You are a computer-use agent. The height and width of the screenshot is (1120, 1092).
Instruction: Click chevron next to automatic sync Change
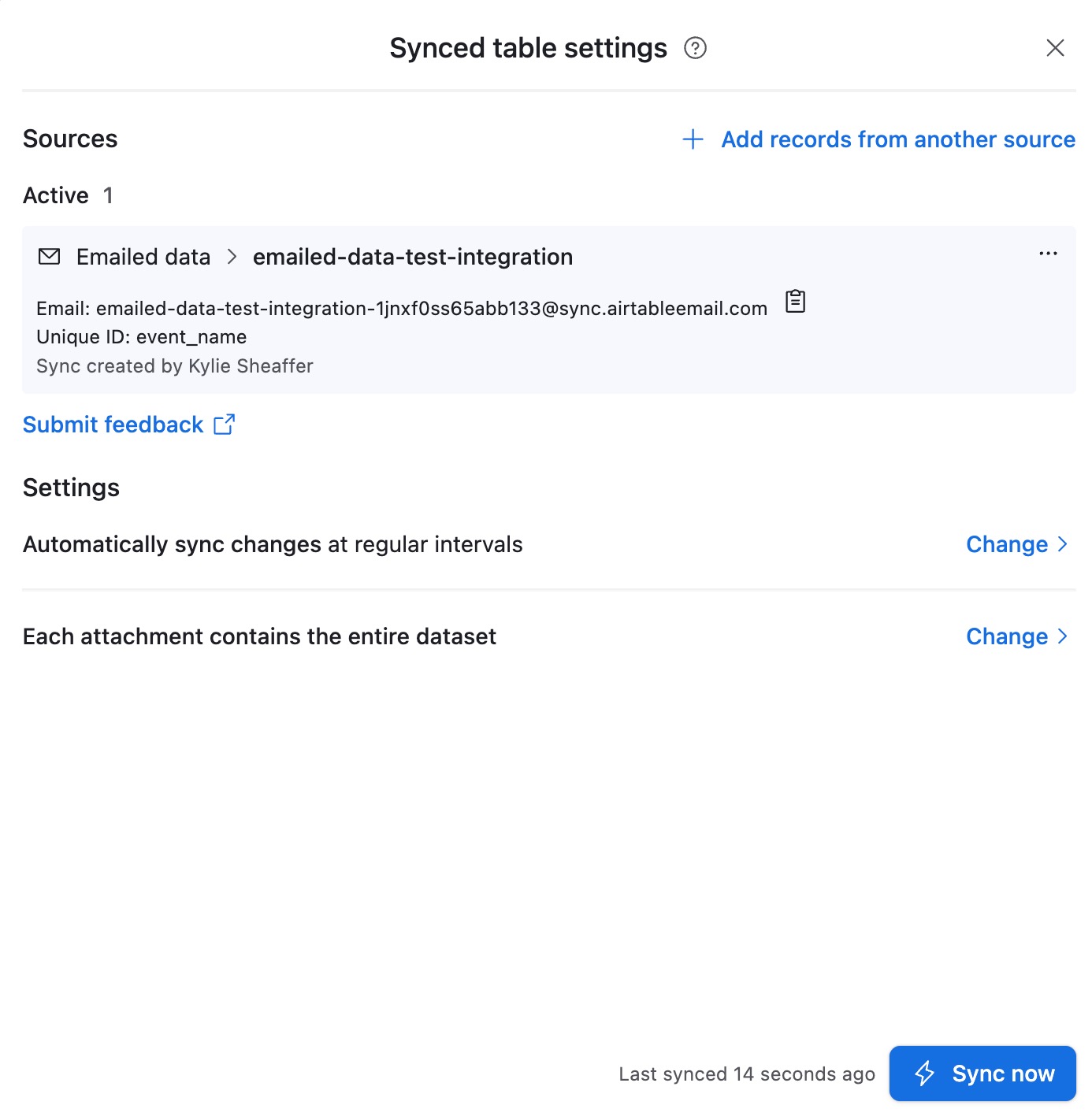pos(1062,544)
